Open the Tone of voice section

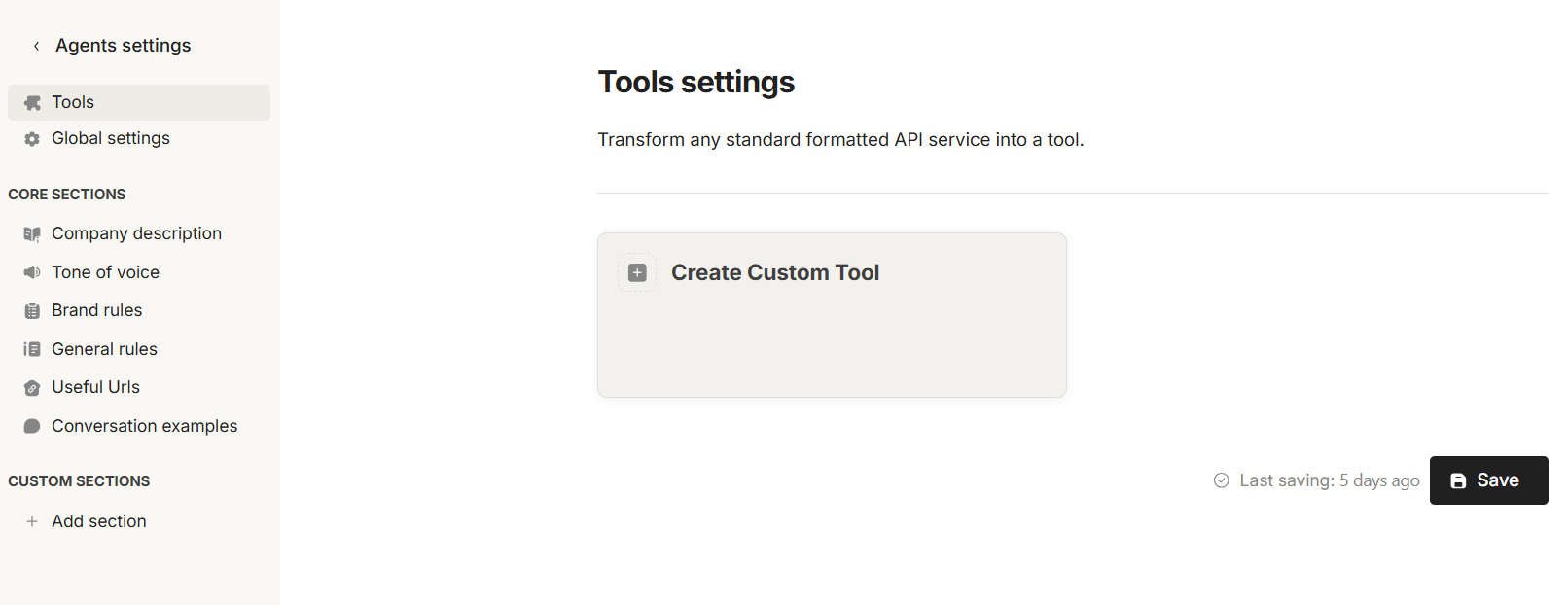(105, 272)
